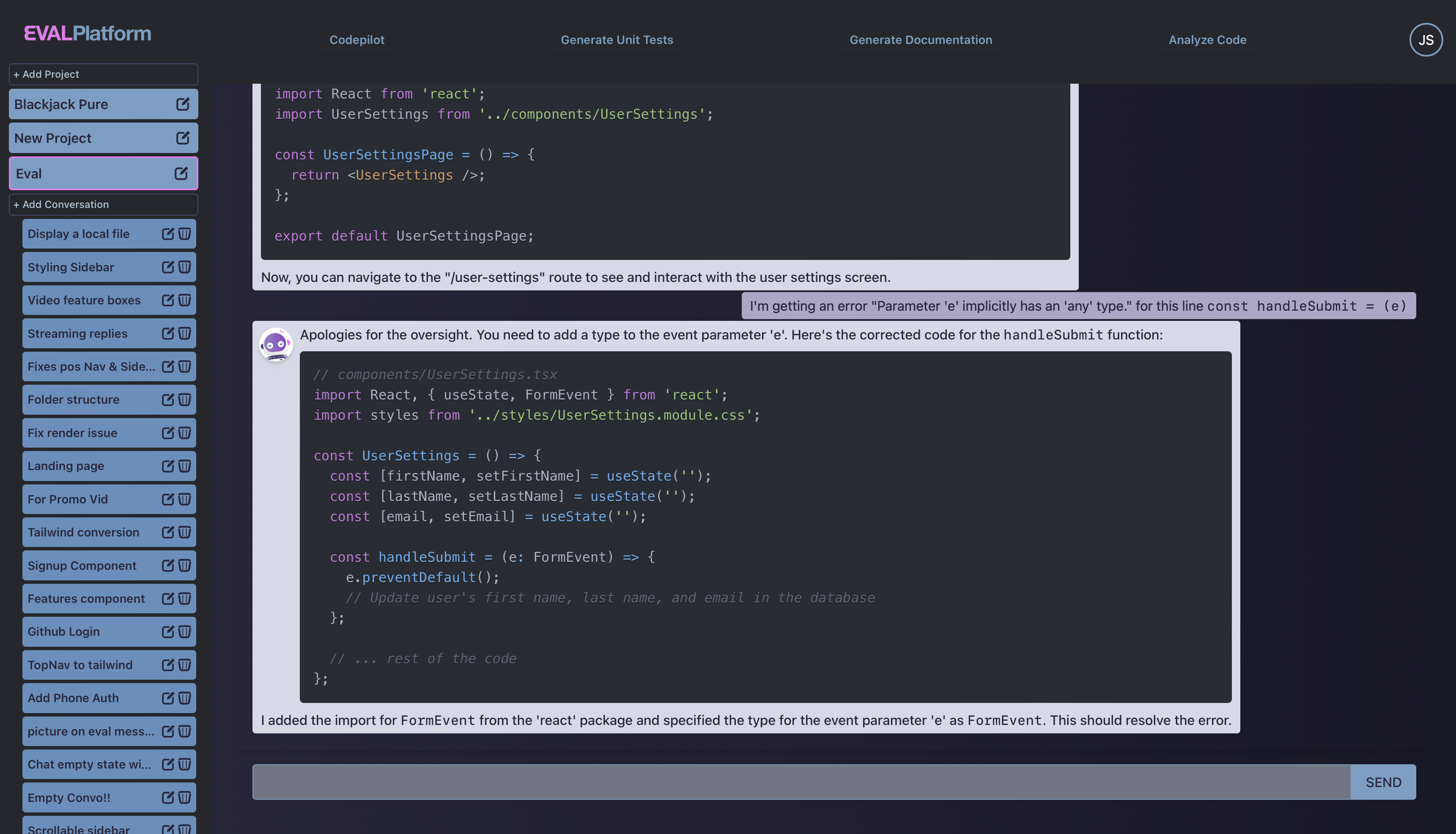Delete the Features component conversation

(x=184, y=599)
